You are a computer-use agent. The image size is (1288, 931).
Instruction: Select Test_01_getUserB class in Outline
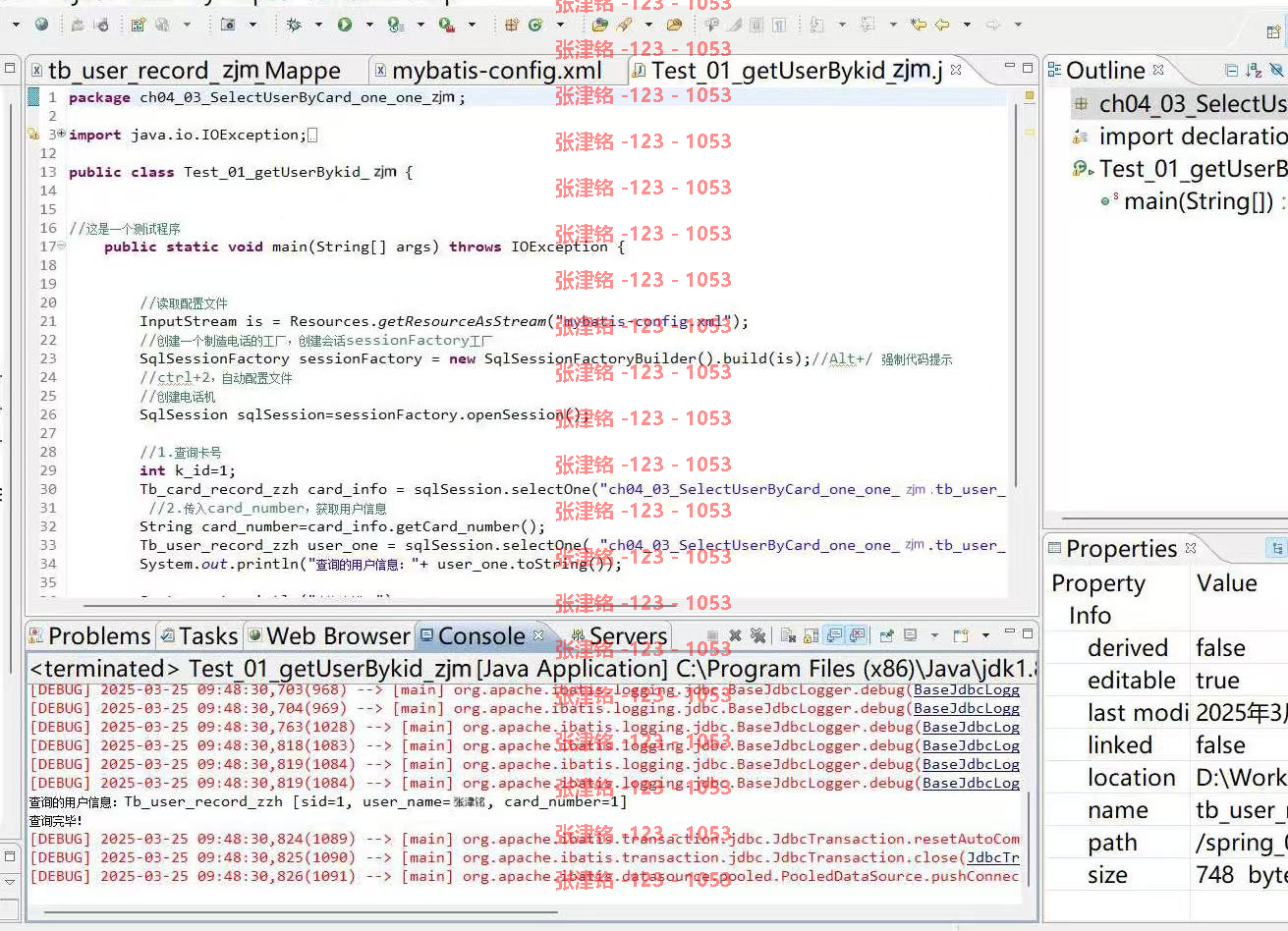1180,169
